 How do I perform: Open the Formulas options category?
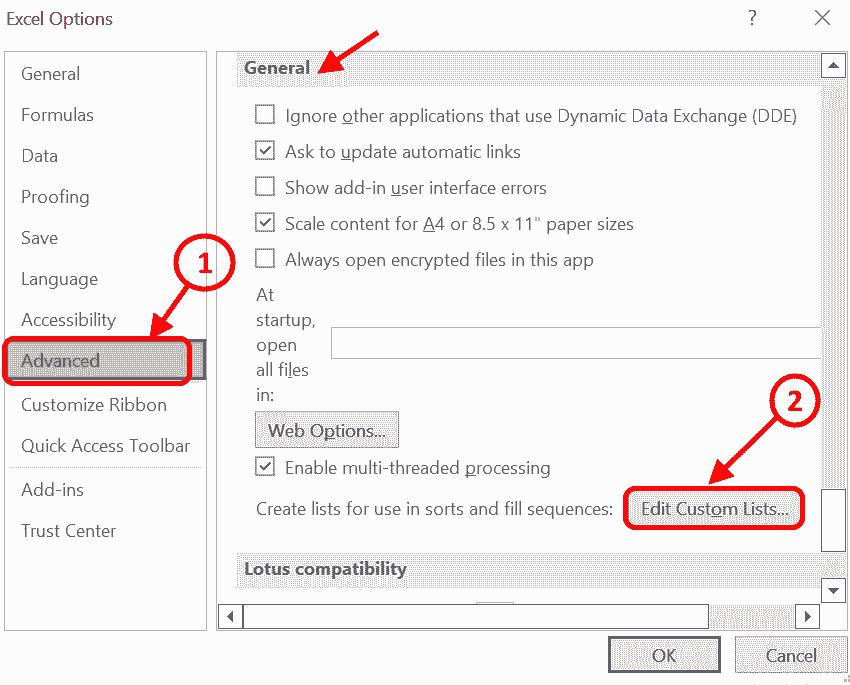click(57, 115)
